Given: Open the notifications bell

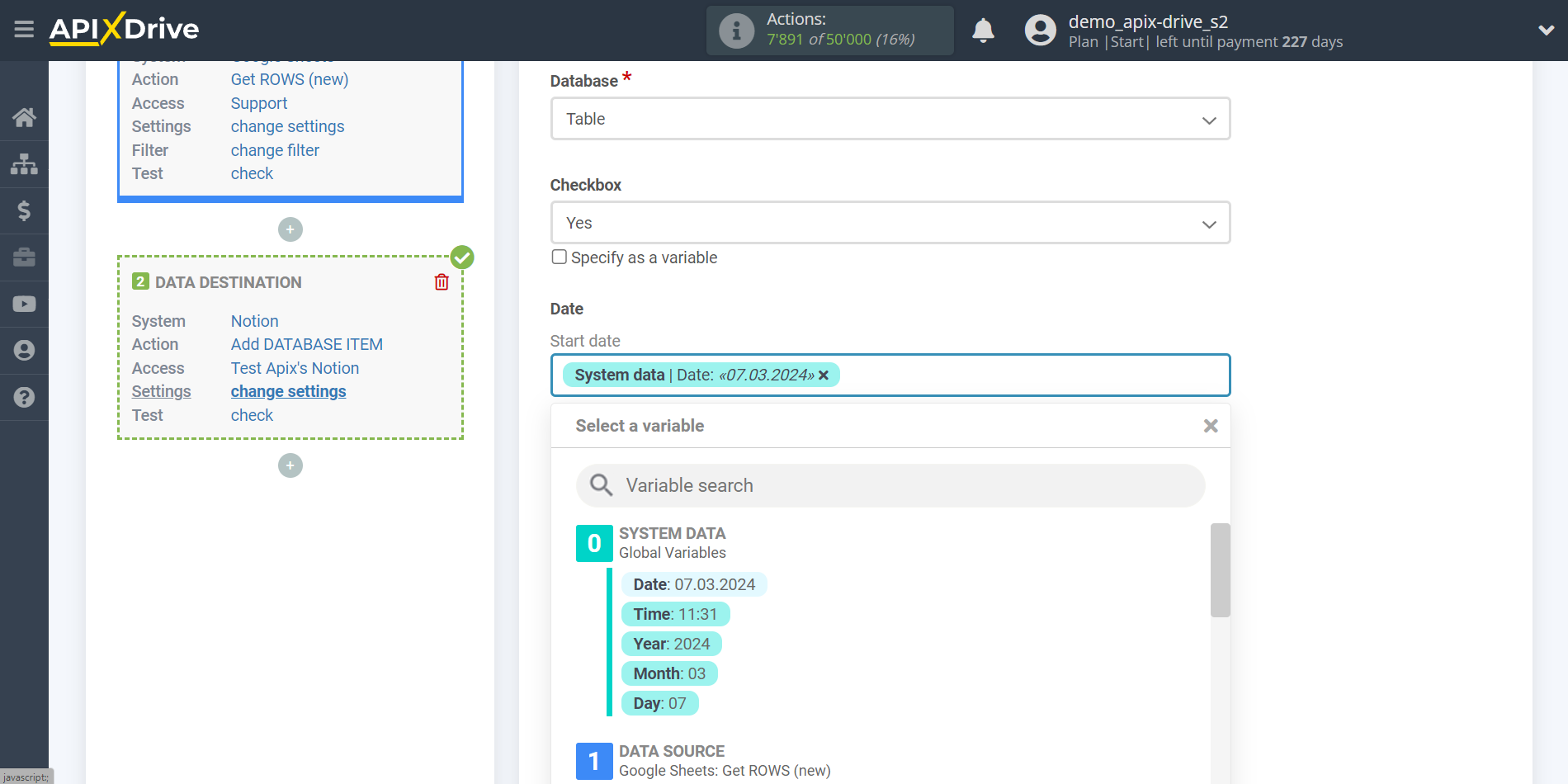Looking at the screenshot, I should coord(983,31).
